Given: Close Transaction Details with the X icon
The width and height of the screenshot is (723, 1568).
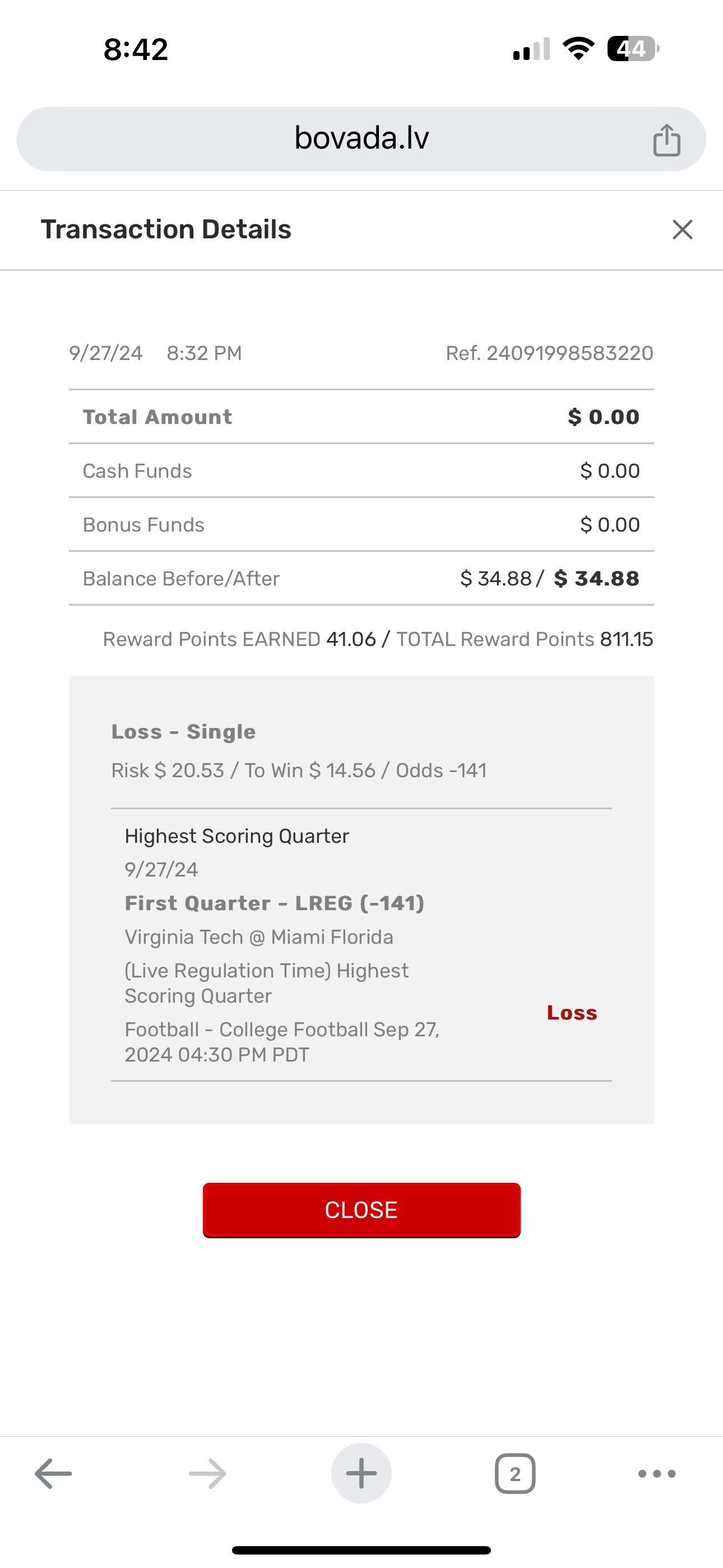Looking at the screenshot, I should (x=682, y=229).
